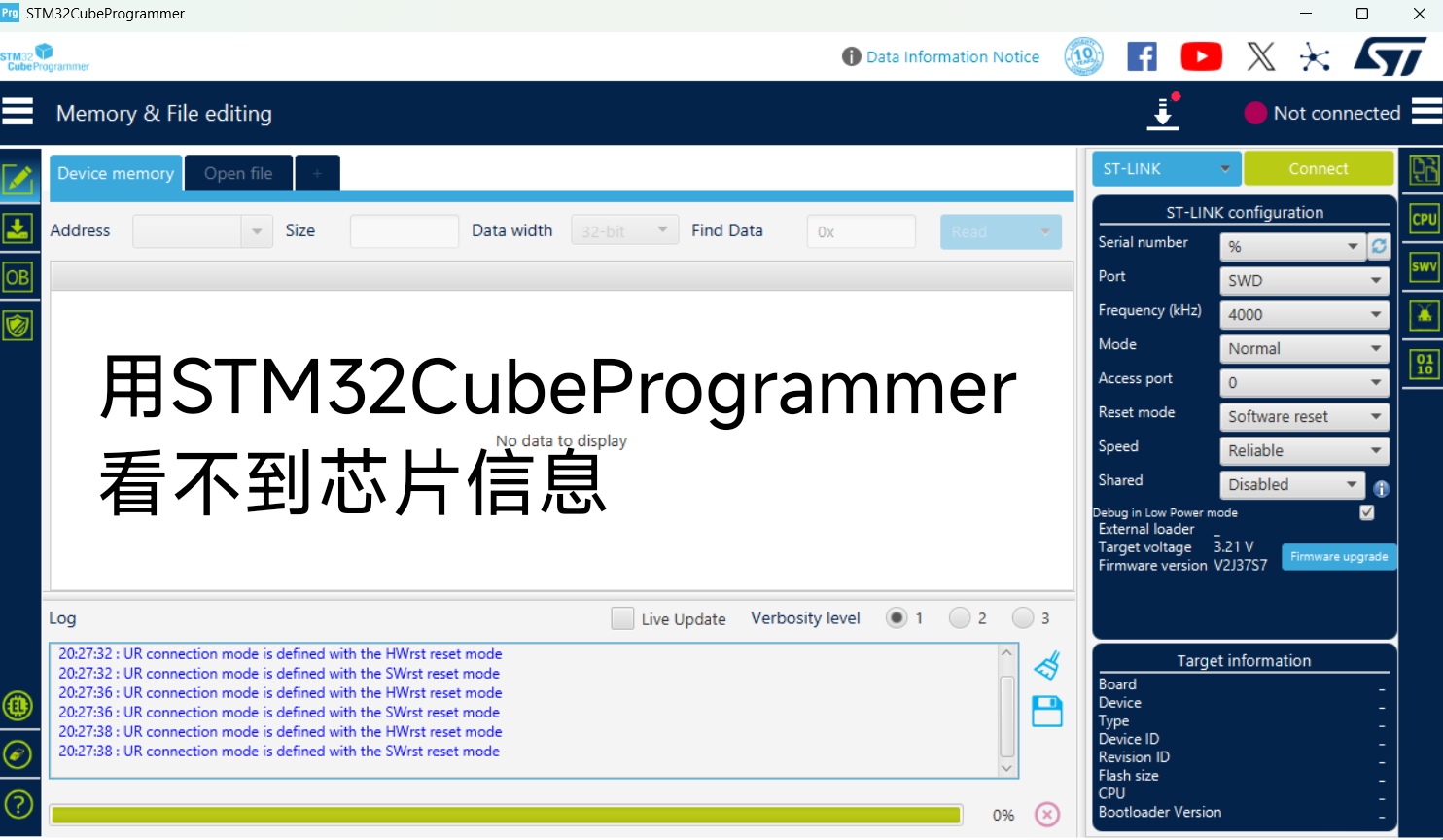Open the Port SWD dropdown
The image size is (1443, 840).
(x=1304, y=281)
